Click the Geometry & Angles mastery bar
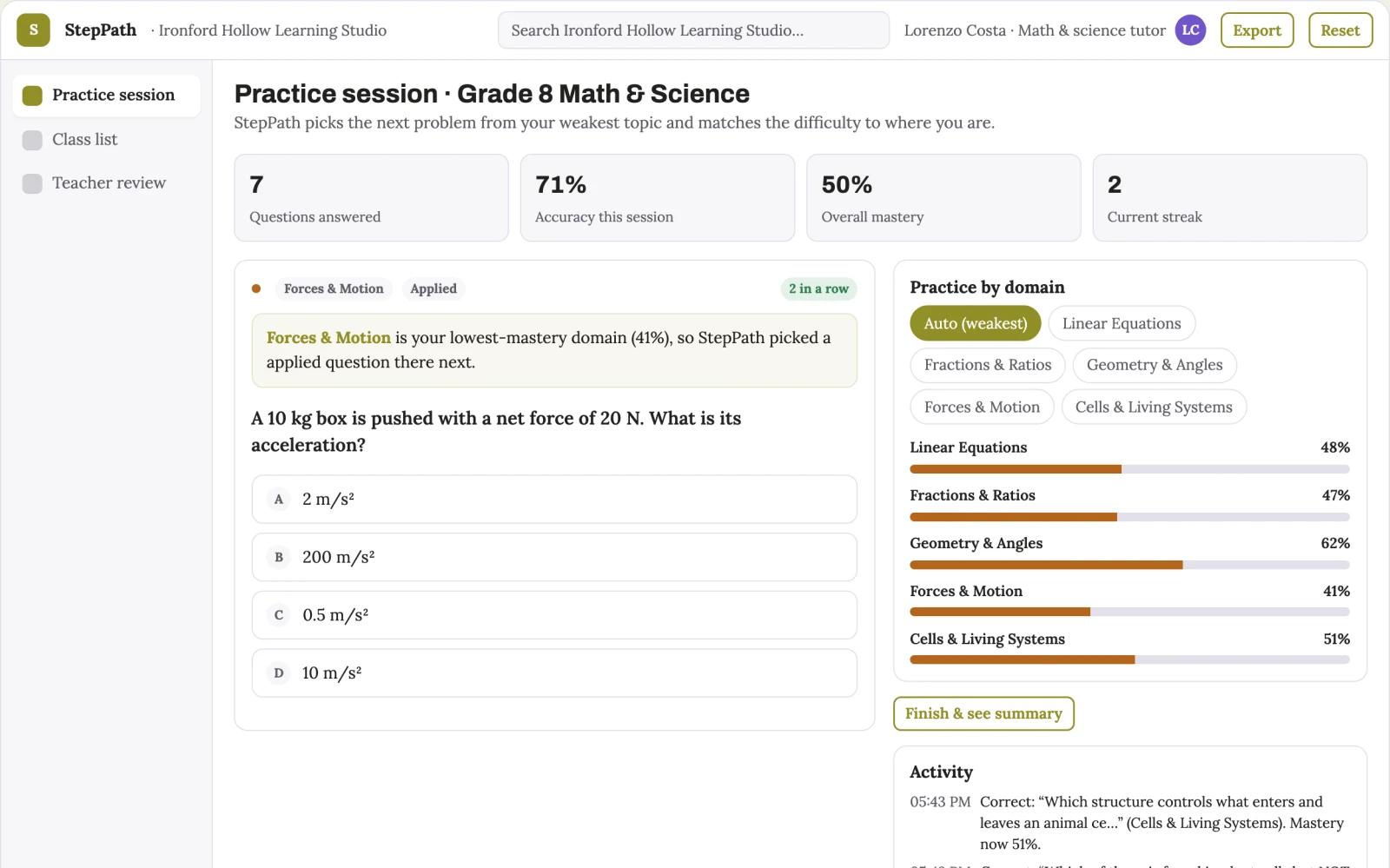 (1129, 565)
